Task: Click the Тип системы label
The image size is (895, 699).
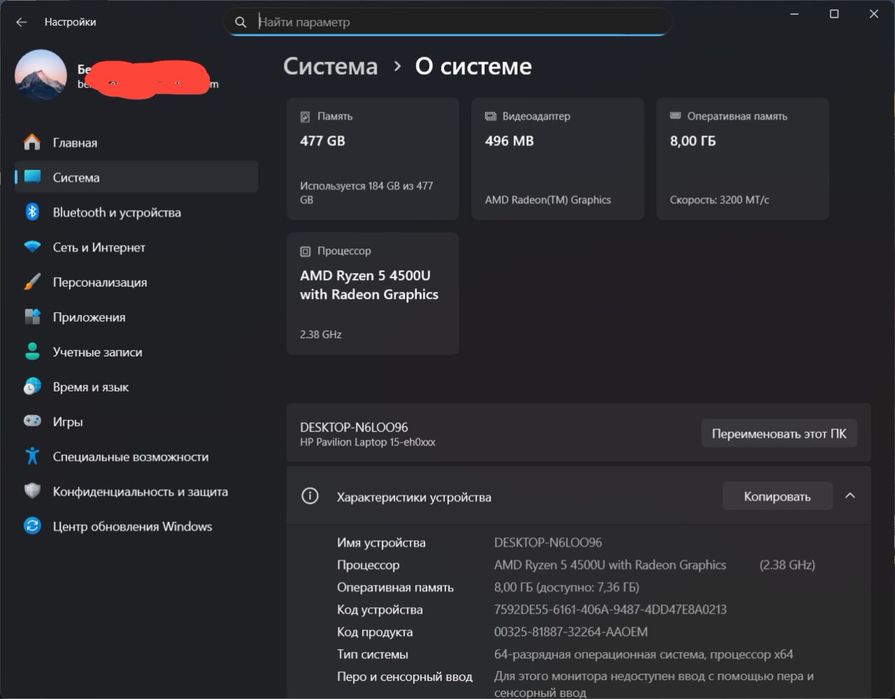Action: pos(372,654)
